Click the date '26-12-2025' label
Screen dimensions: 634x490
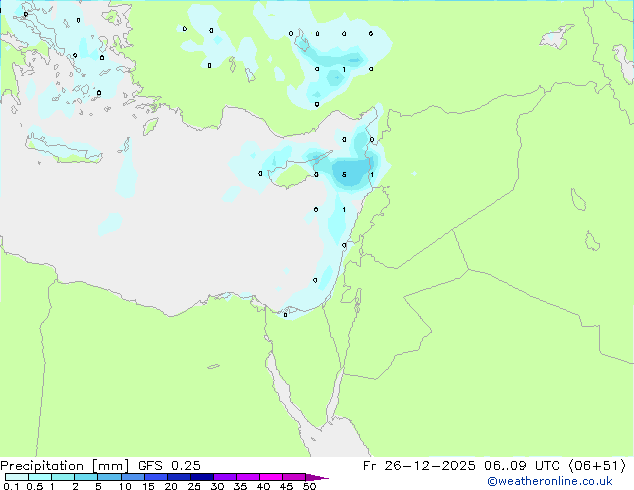(x=430, y=466)
